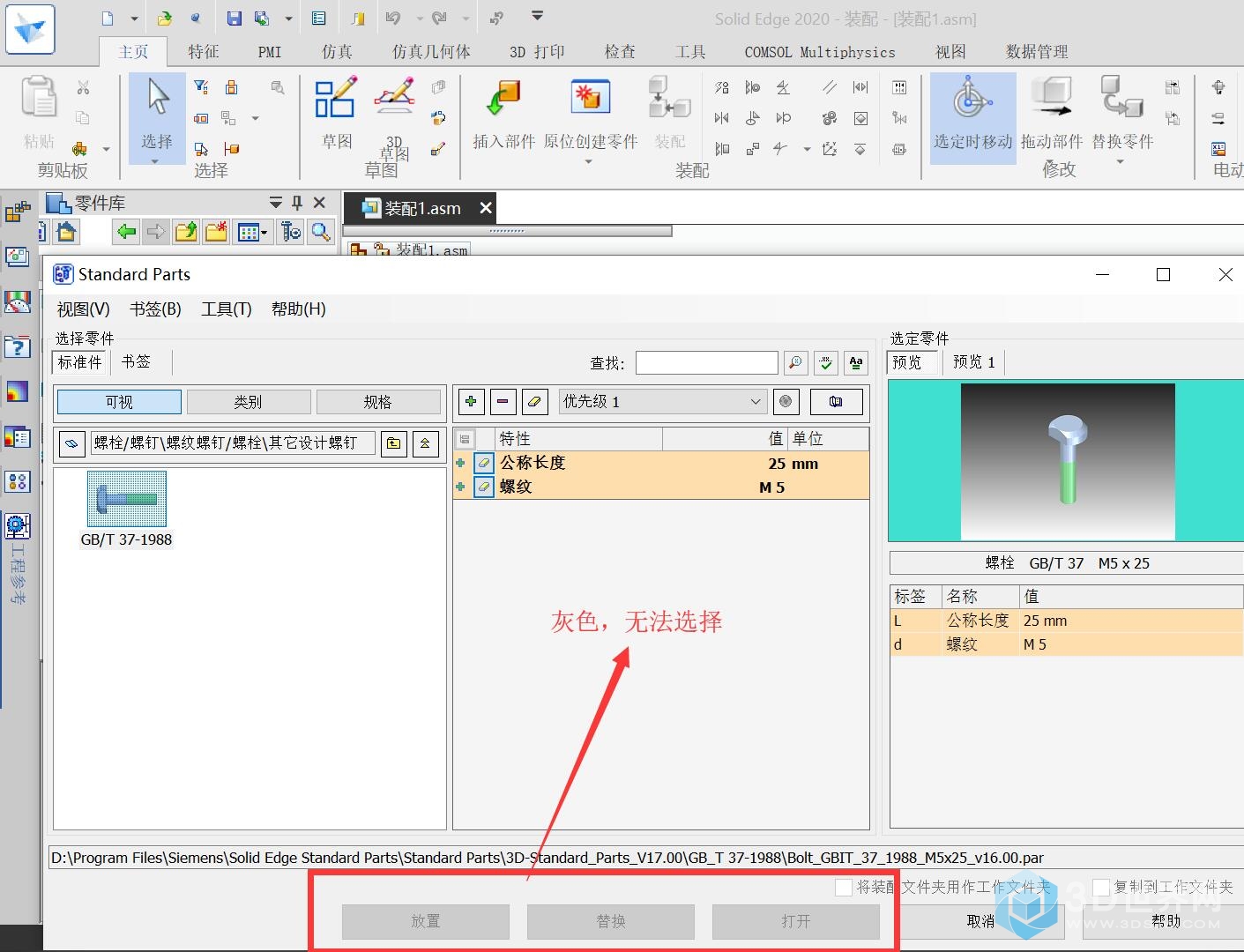This screenshot has height=952, width=1244.
Task: Click the grayed-out 放置 button
Action: coord(426,921)
